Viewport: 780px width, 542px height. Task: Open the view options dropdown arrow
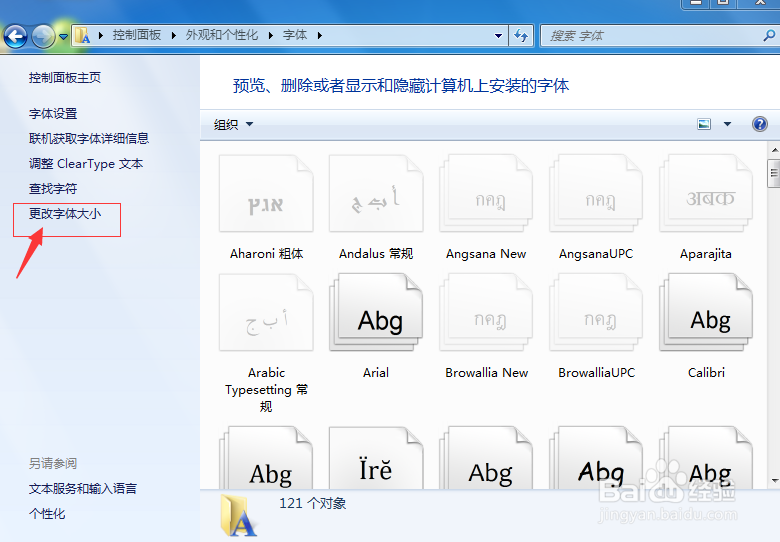pyautogui.click(x=727, y=124)
